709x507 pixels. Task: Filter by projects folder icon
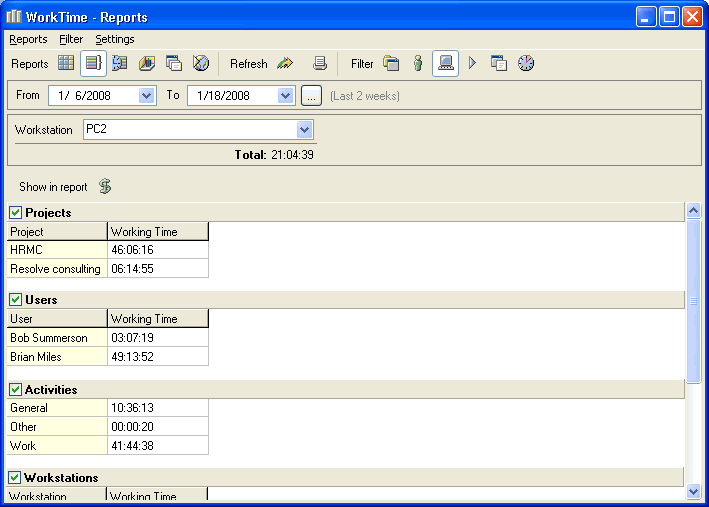coord(391,63)
